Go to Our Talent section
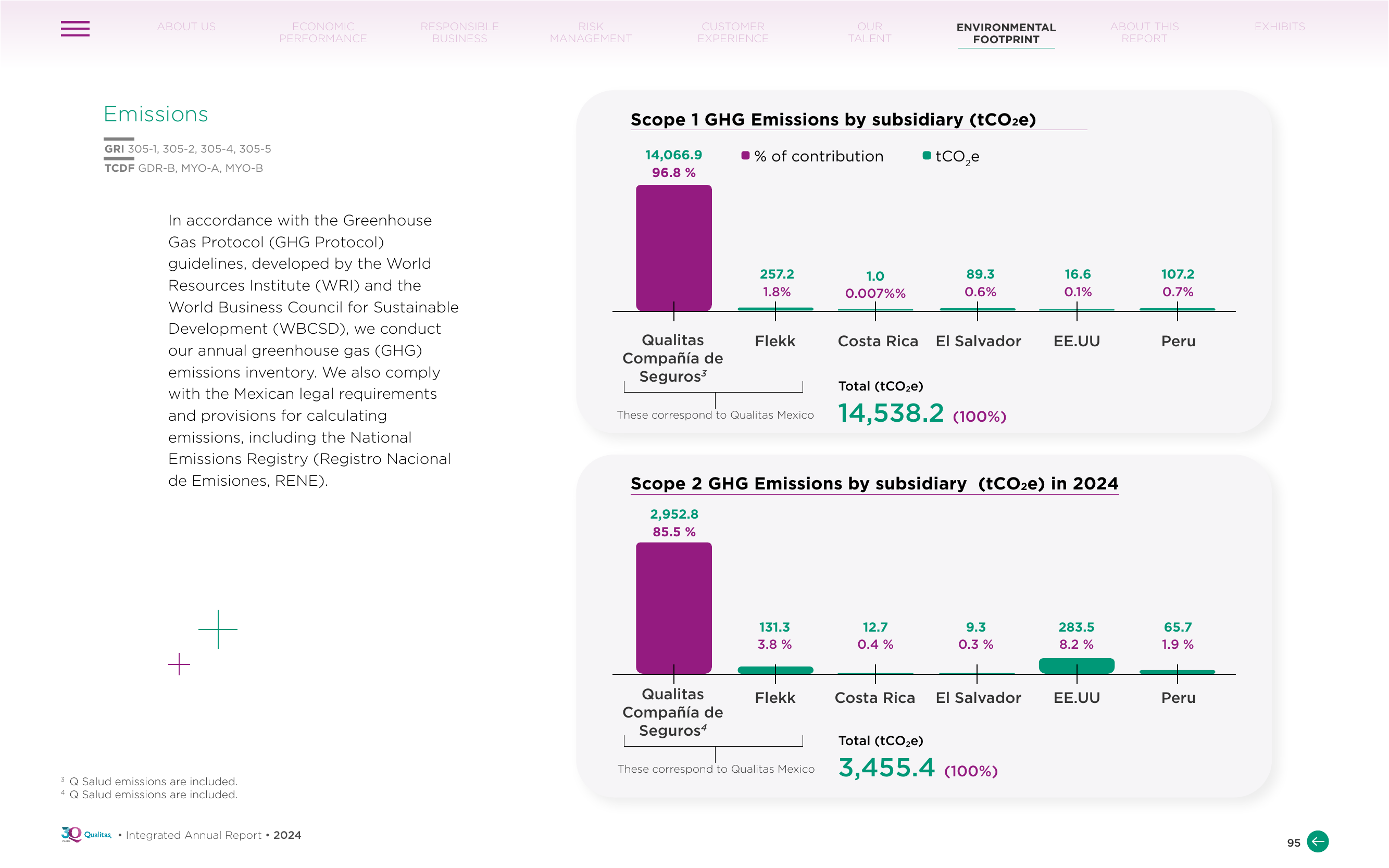Image resolution: width=1389 pixels, height=868 pixels. pyautogui.click(x=869, y=33)
